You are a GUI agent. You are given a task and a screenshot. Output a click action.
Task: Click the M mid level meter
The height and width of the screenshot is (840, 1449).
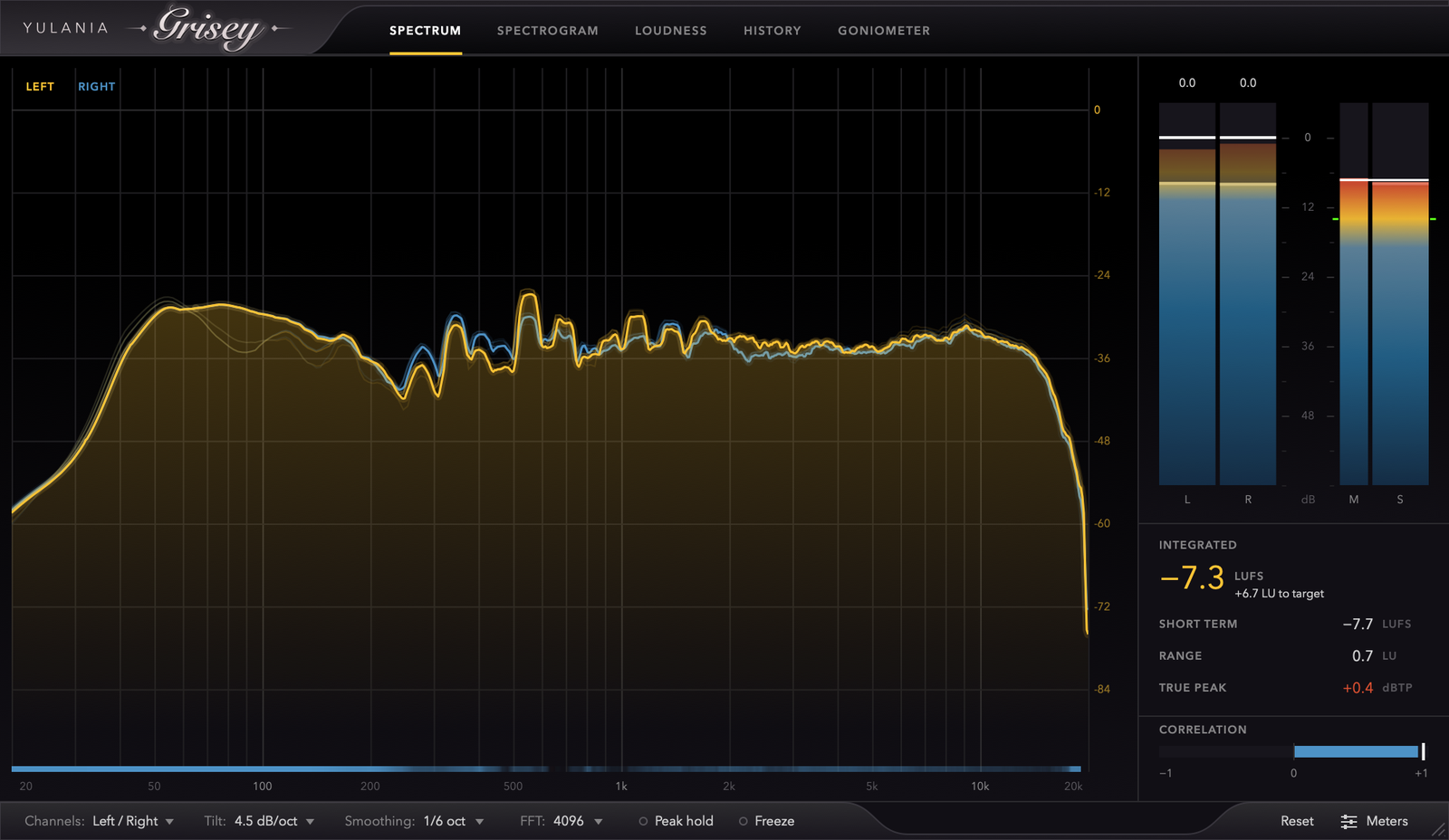(x=1354, y=293)
